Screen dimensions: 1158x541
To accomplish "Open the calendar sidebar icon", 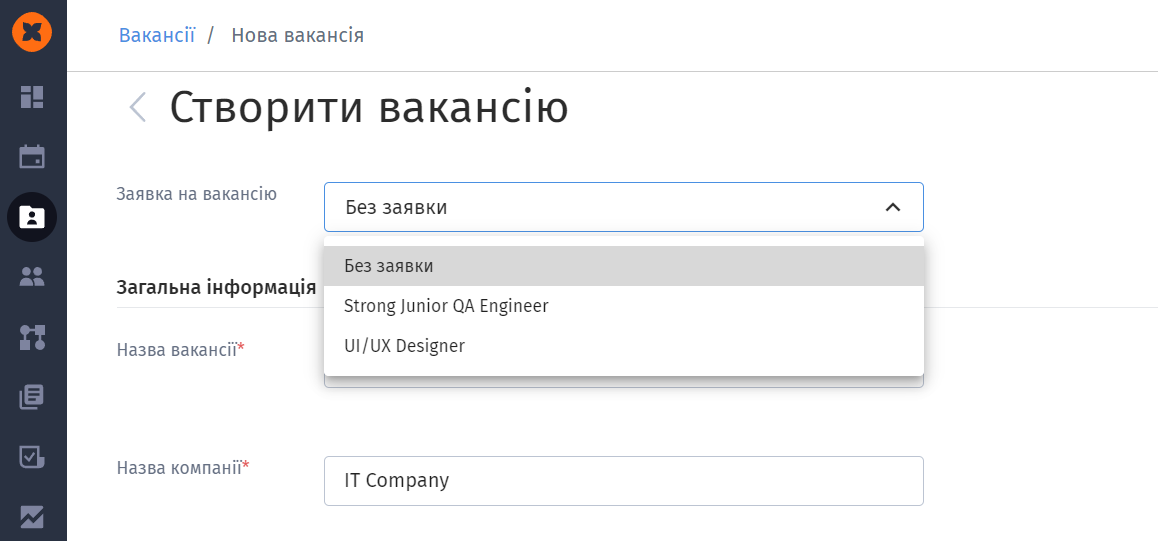I will pyautogui.click(x=32, y=156).
